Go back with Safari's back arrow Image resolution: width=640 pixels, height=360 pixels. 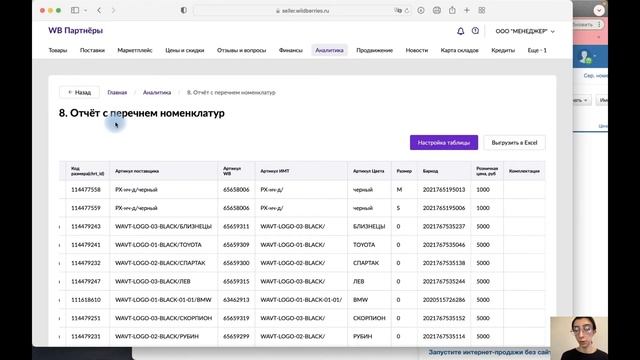tap(99, 10)
